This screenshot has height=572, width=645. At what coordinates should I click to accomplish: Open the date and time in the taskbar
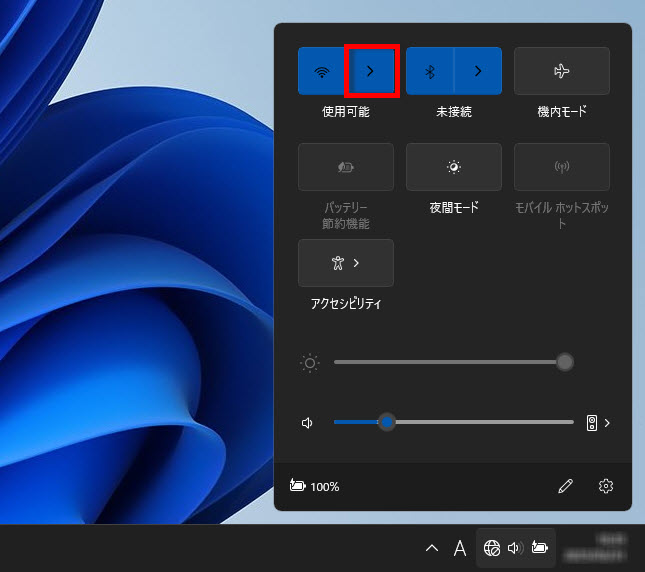tap(596, 548)
